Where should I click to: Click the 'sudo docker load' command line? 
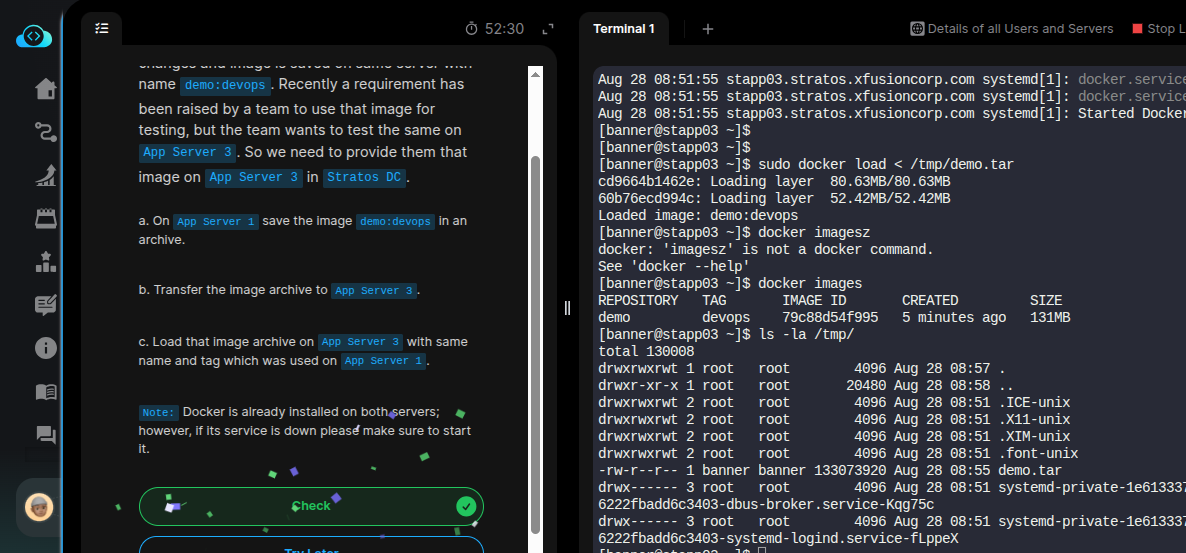click(806, 164)
